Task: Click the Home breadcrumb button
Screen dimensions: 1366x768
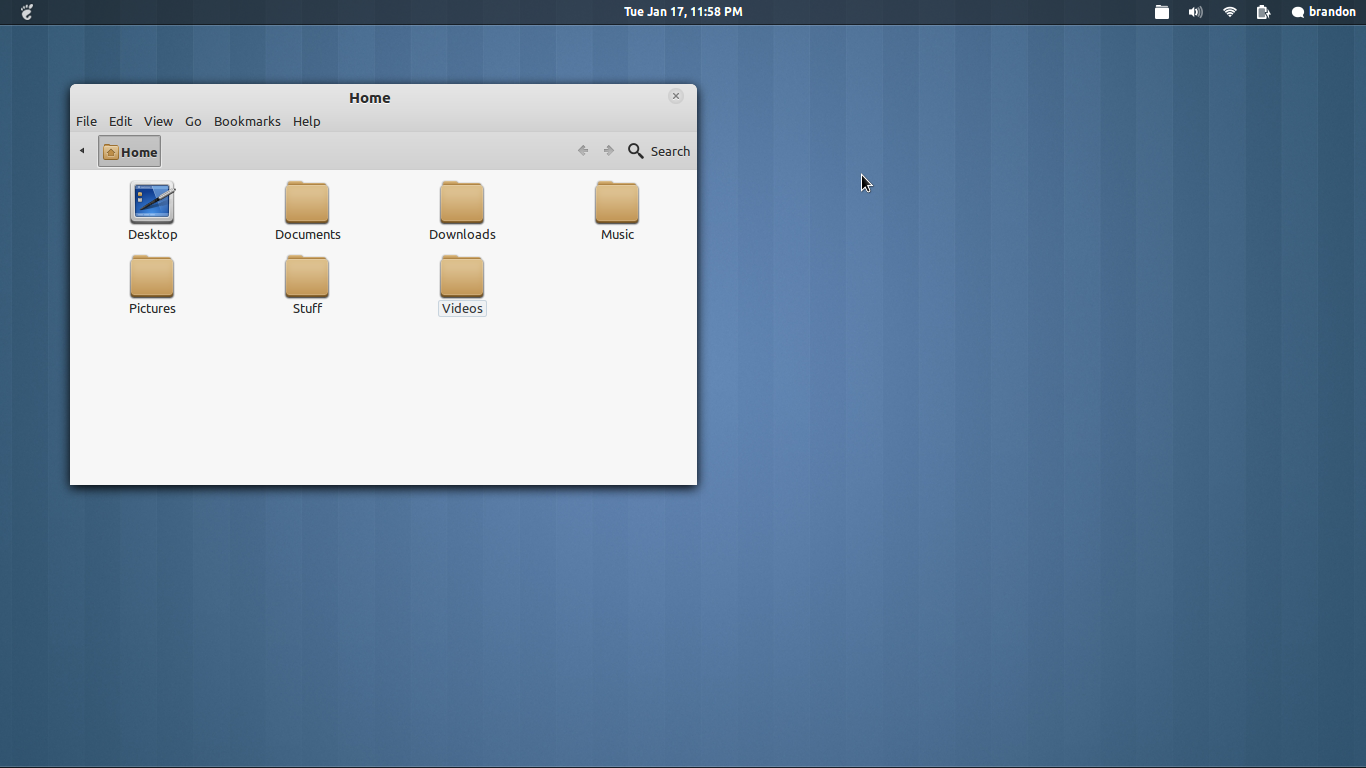Action: coord(129,151)
